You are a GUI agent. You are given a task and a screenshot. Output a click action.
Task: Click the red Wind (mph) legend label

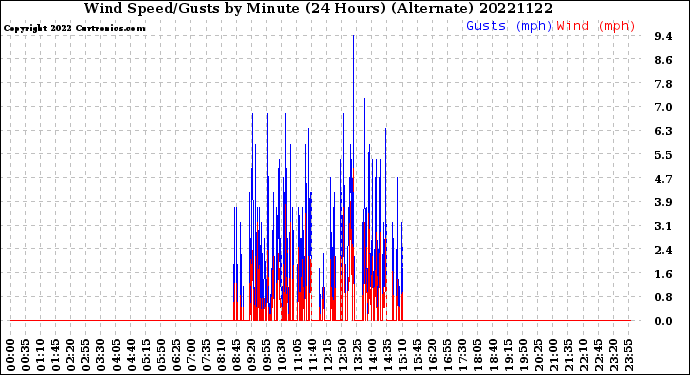[x=596, y=26]
